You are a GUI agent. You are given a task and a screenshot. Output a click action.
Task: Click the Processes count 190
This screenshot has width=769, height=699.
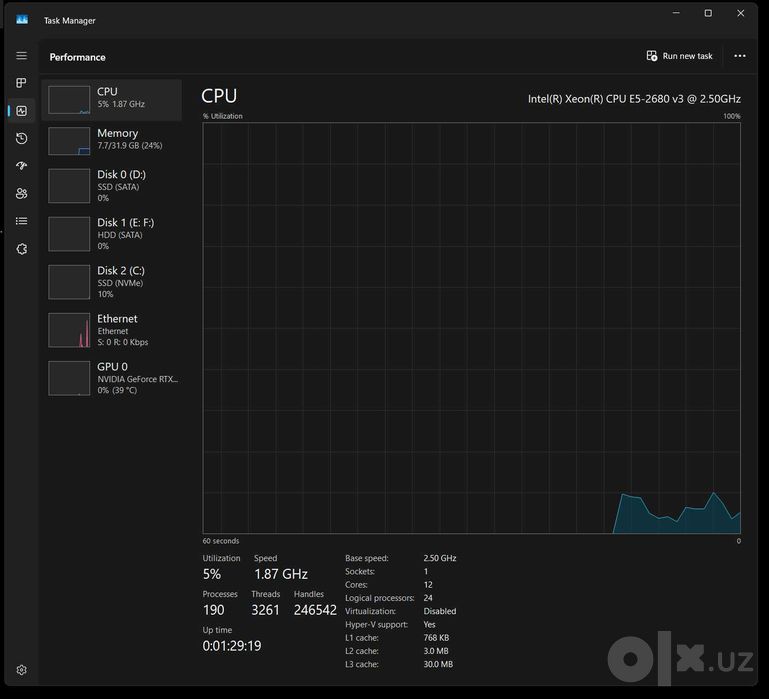(213, 610)
